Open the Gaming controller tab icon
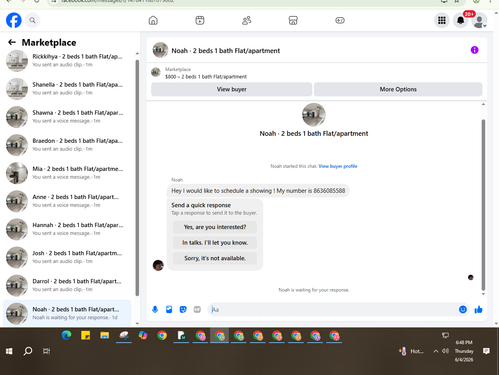 coord(340,20)
